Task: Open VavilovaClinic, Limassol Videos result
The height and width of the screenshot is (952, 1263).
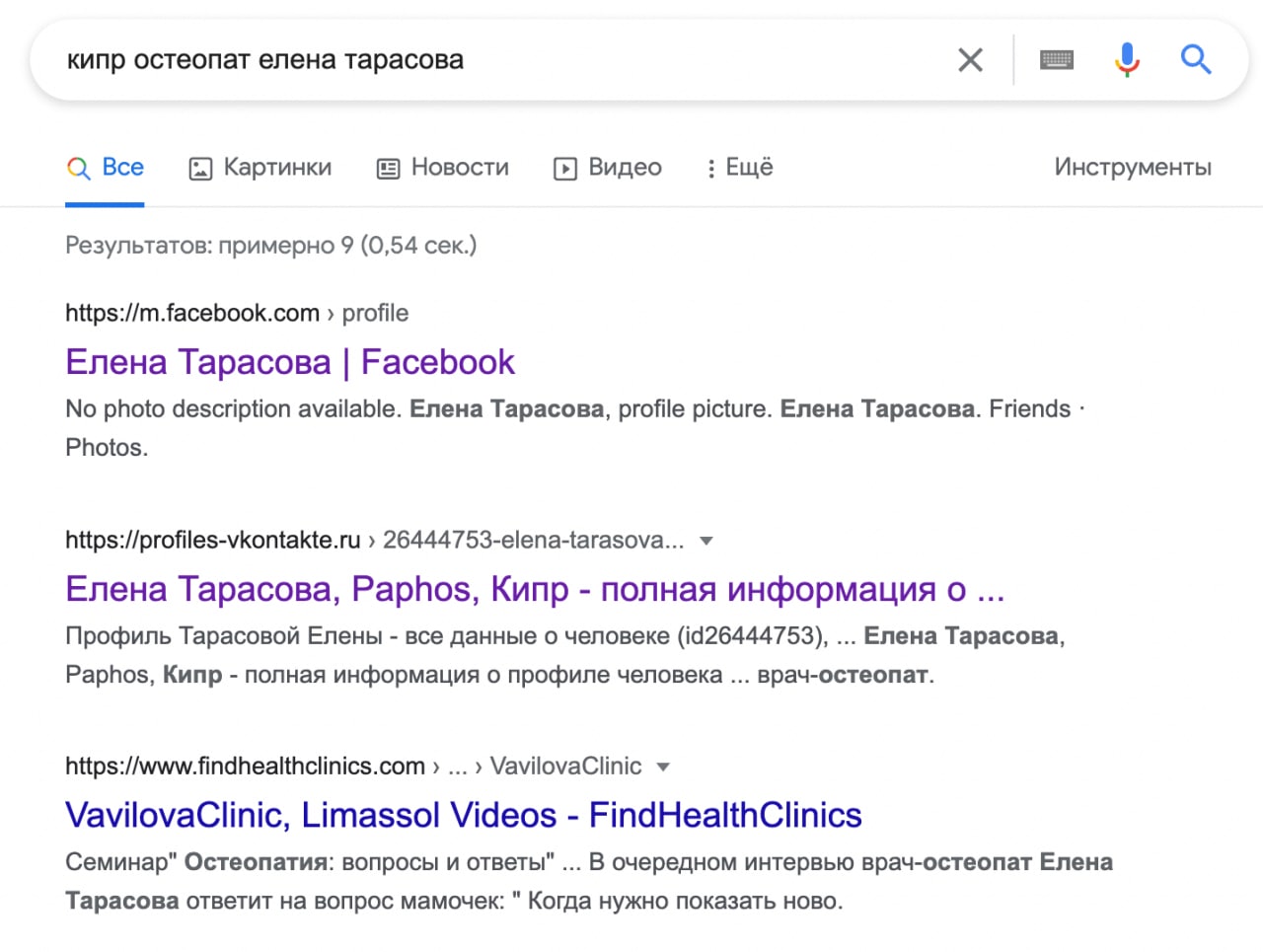Action: (x=463, y=815)
